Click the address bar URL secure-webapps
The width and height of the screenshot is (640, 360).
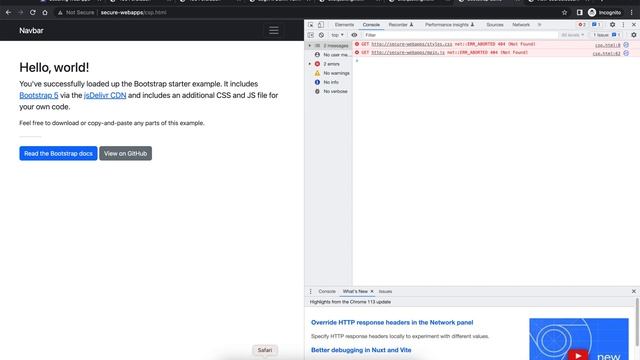(133, 13)
